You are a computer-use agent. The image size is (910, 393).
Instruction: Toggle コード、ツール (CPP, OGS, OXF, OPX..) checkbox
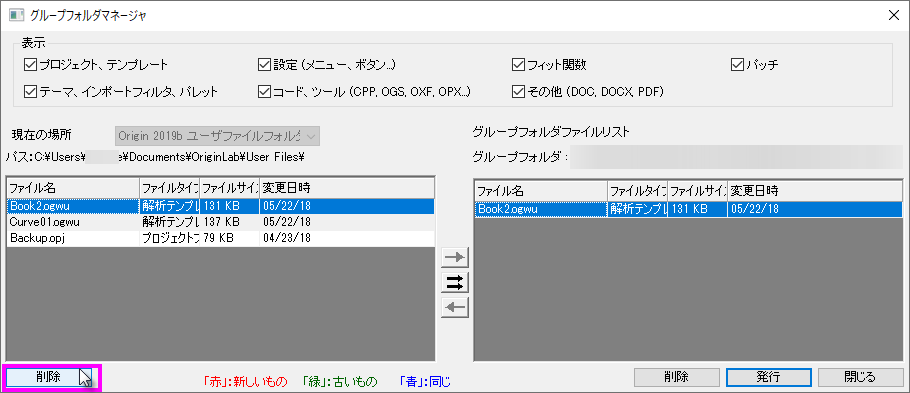click(x=265, y=91)
